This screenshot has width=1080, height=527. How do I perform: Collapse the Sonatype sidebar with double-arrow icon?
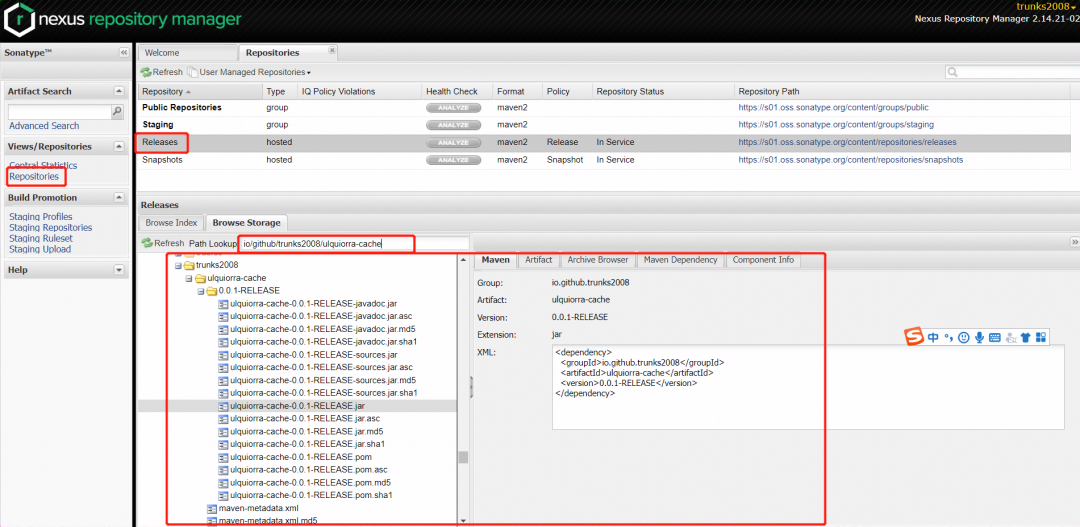tap(123, 52)
